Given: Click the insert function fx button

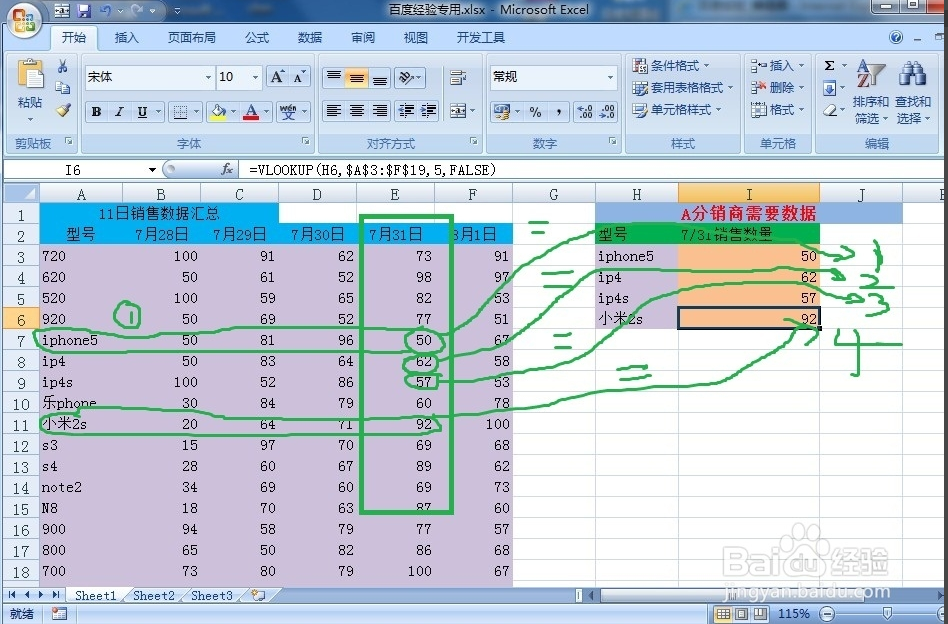Looking at the screenshot, I should (x=227, y=169).
